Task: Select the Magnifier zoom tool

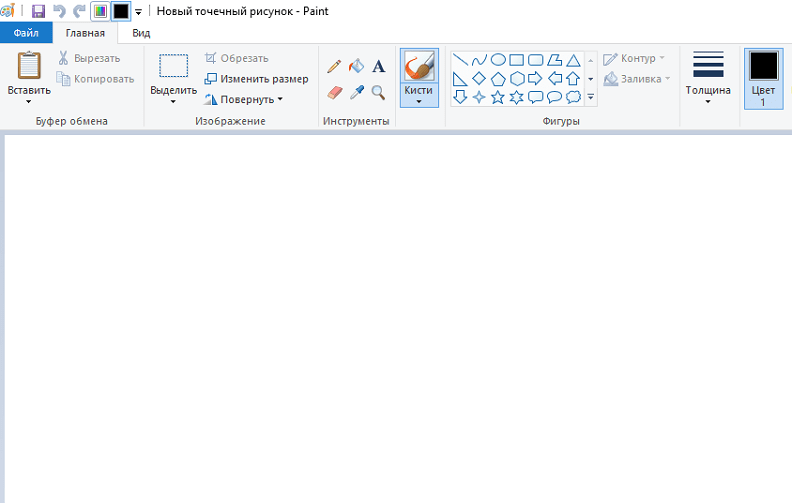Action: click(378, 92)
